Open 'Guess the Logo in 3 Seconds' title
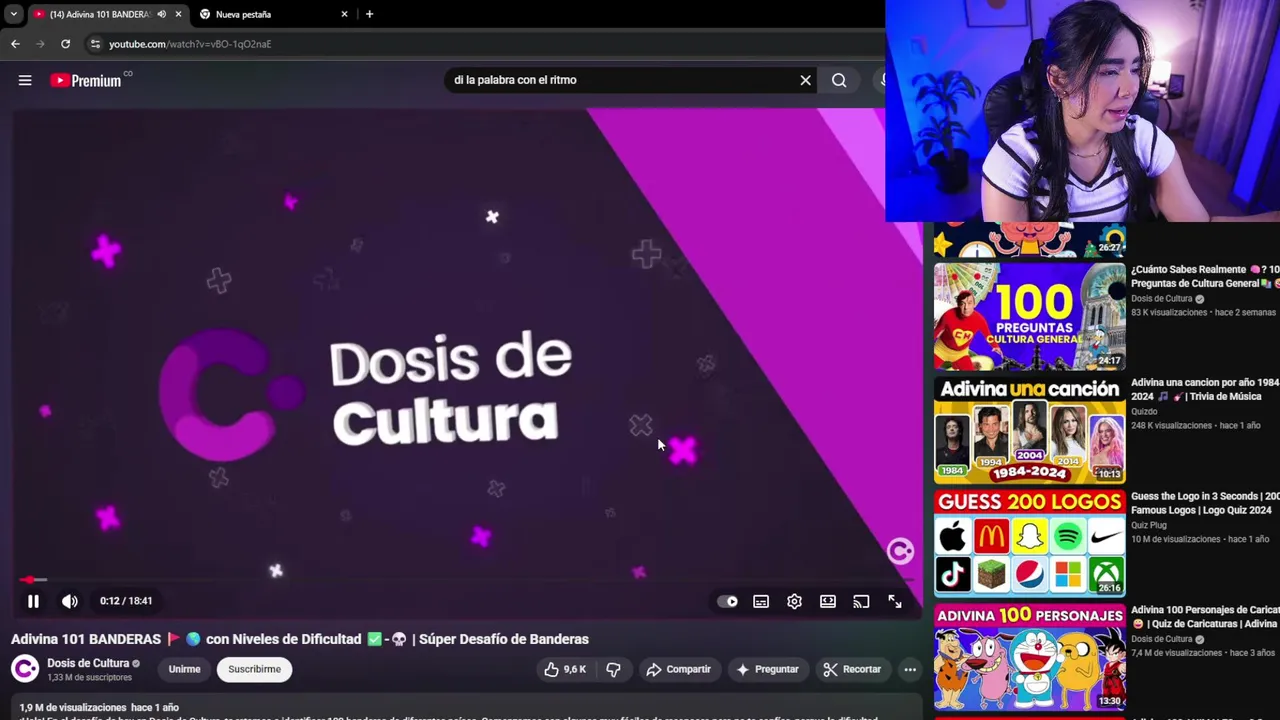 (x=1205, y=503)
